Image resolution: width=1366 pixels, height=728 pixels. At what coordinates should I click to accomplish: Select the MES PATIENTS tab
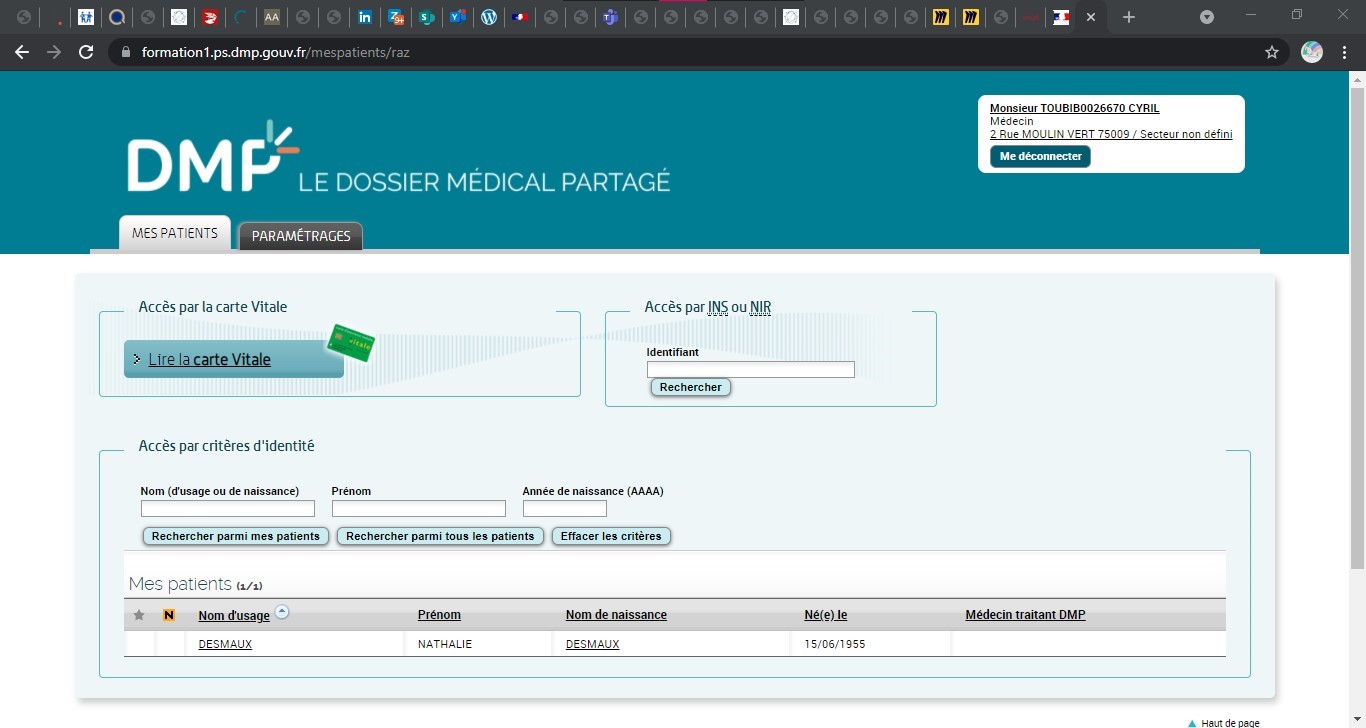174,232
